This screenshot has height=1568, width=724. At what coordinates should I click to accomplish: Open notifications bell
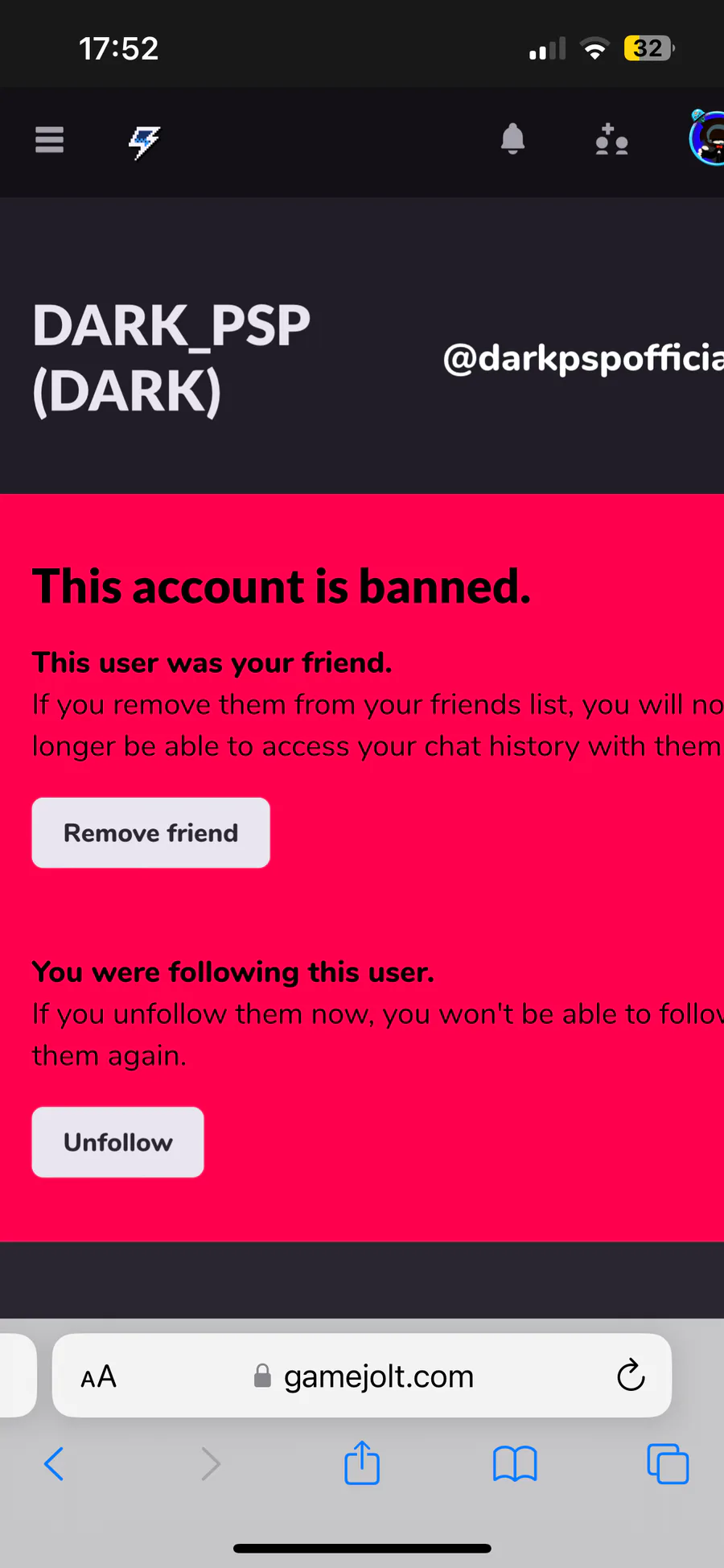click(x=512, y=139)
